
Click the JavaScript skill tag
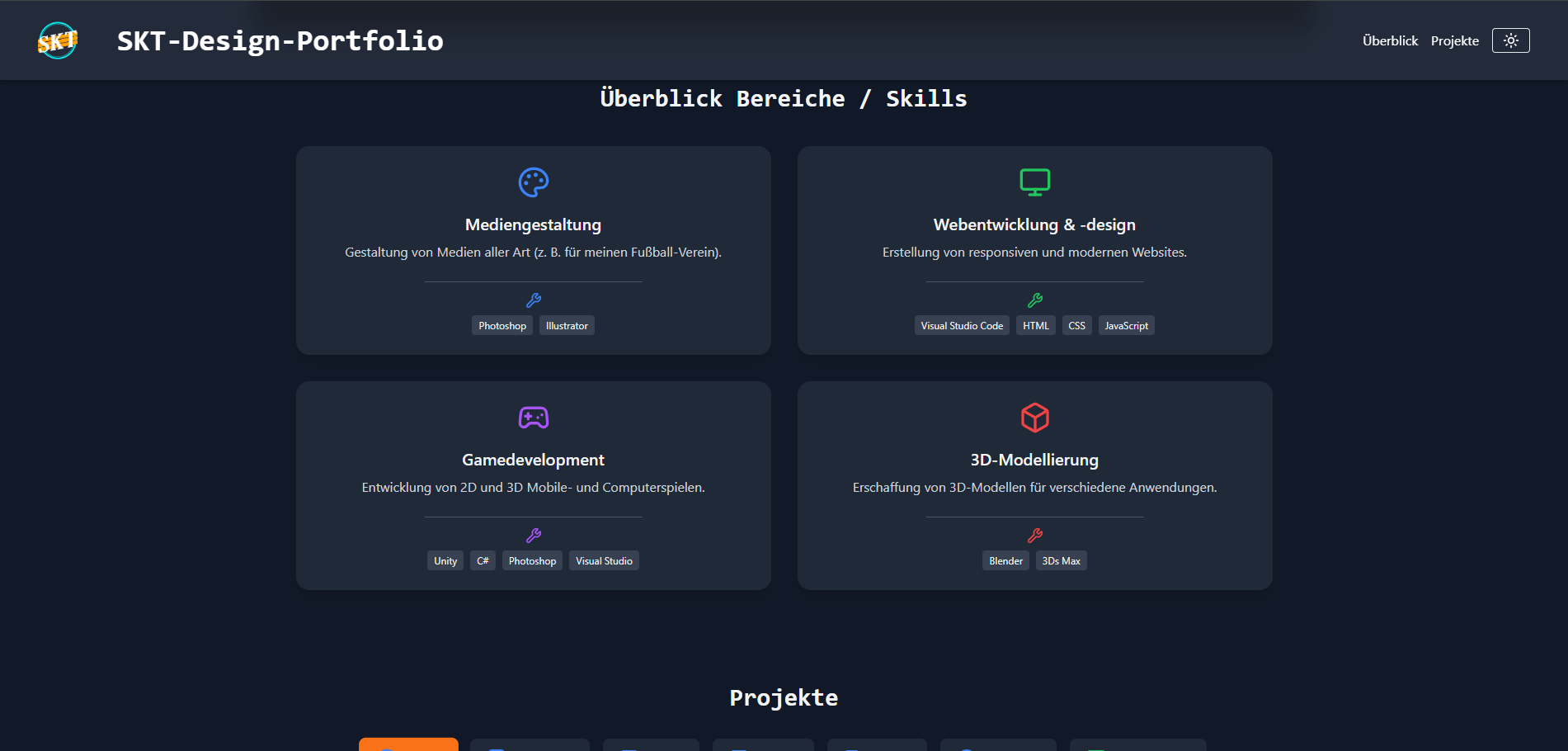(x=1126, y=326)
